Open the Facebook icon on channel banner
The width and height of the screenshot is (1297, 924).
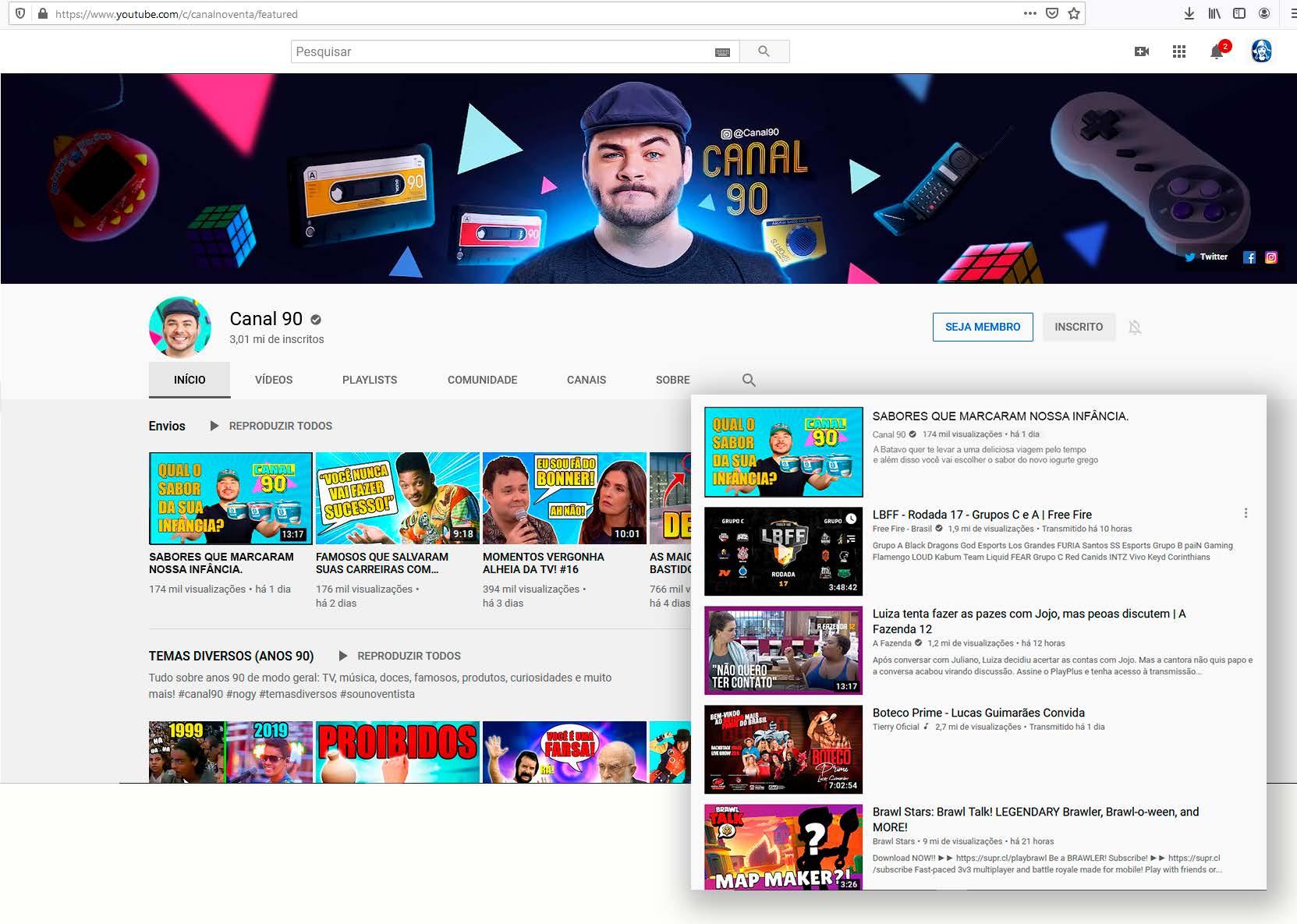[1249, 257]
